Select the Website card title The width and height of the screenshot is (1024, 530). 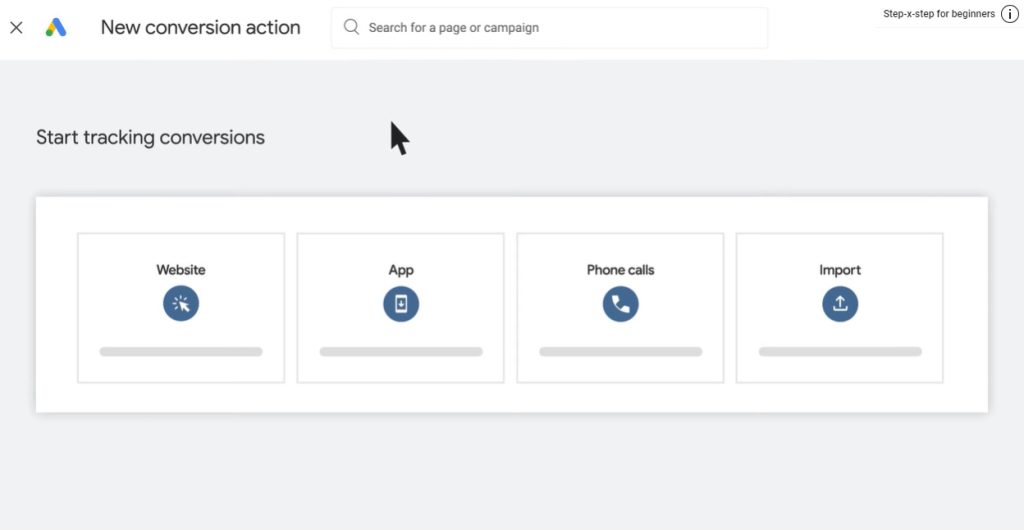pyautogui.click(x=181, y=270)
